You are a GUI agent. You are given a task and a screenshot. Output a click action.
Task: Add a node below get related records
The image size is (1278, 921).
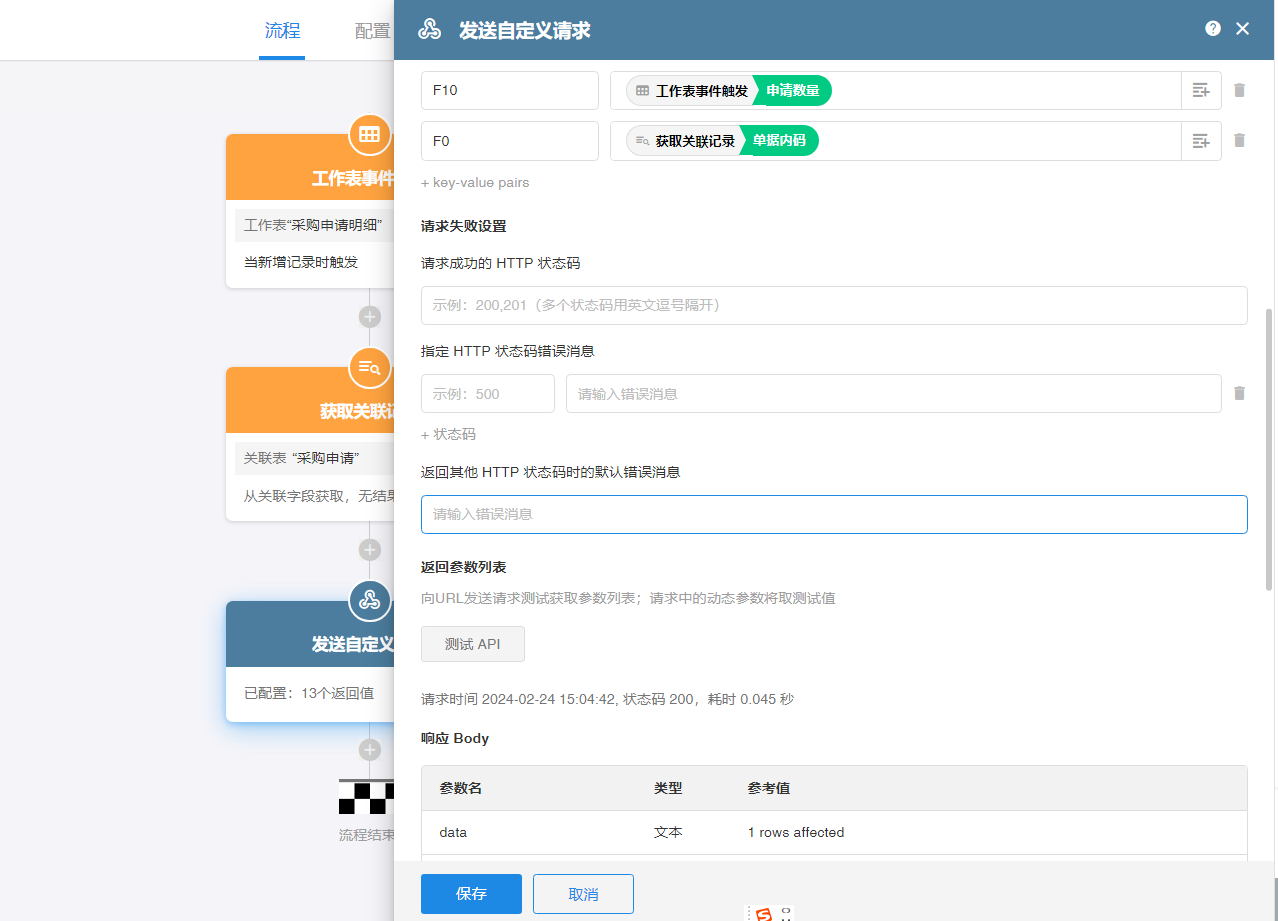point(370,550)
